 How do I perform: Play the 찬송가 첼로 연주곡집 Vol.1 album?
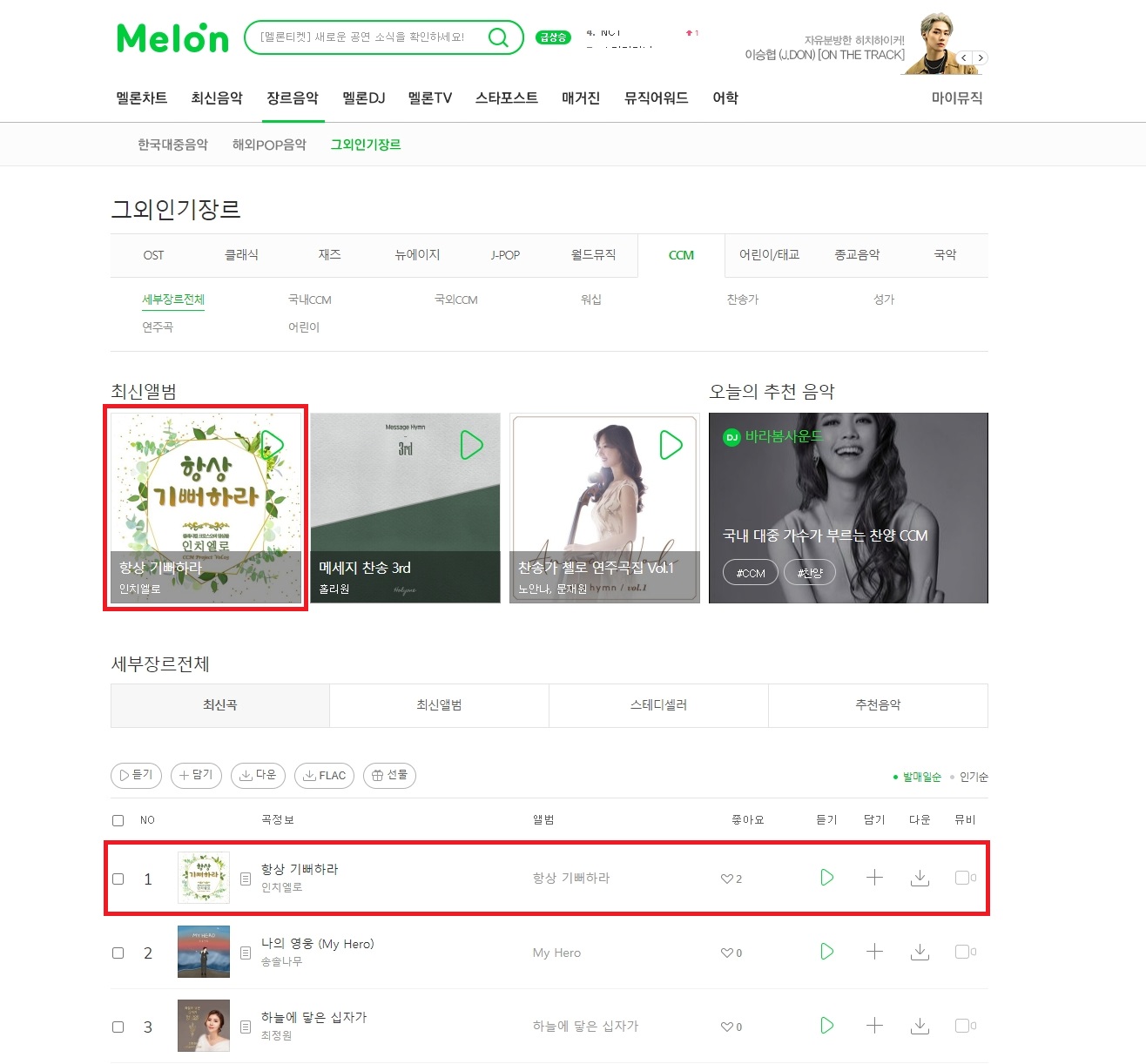click(671, 445)
